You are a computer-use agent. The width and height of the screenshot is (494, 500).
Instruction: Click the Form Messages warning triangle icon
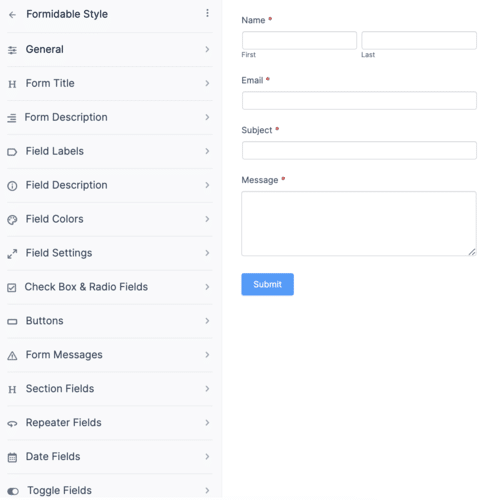coord(12,356)
